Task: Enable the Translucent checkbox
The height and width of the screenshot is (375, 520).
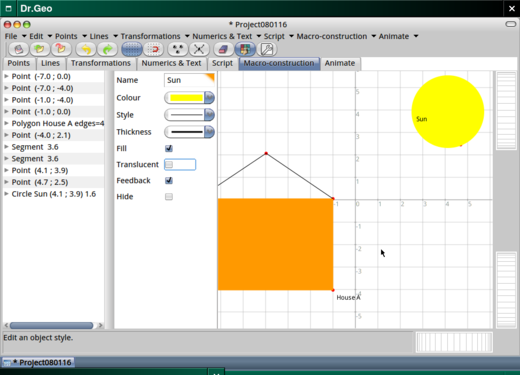Action: (x=169, y=164)
